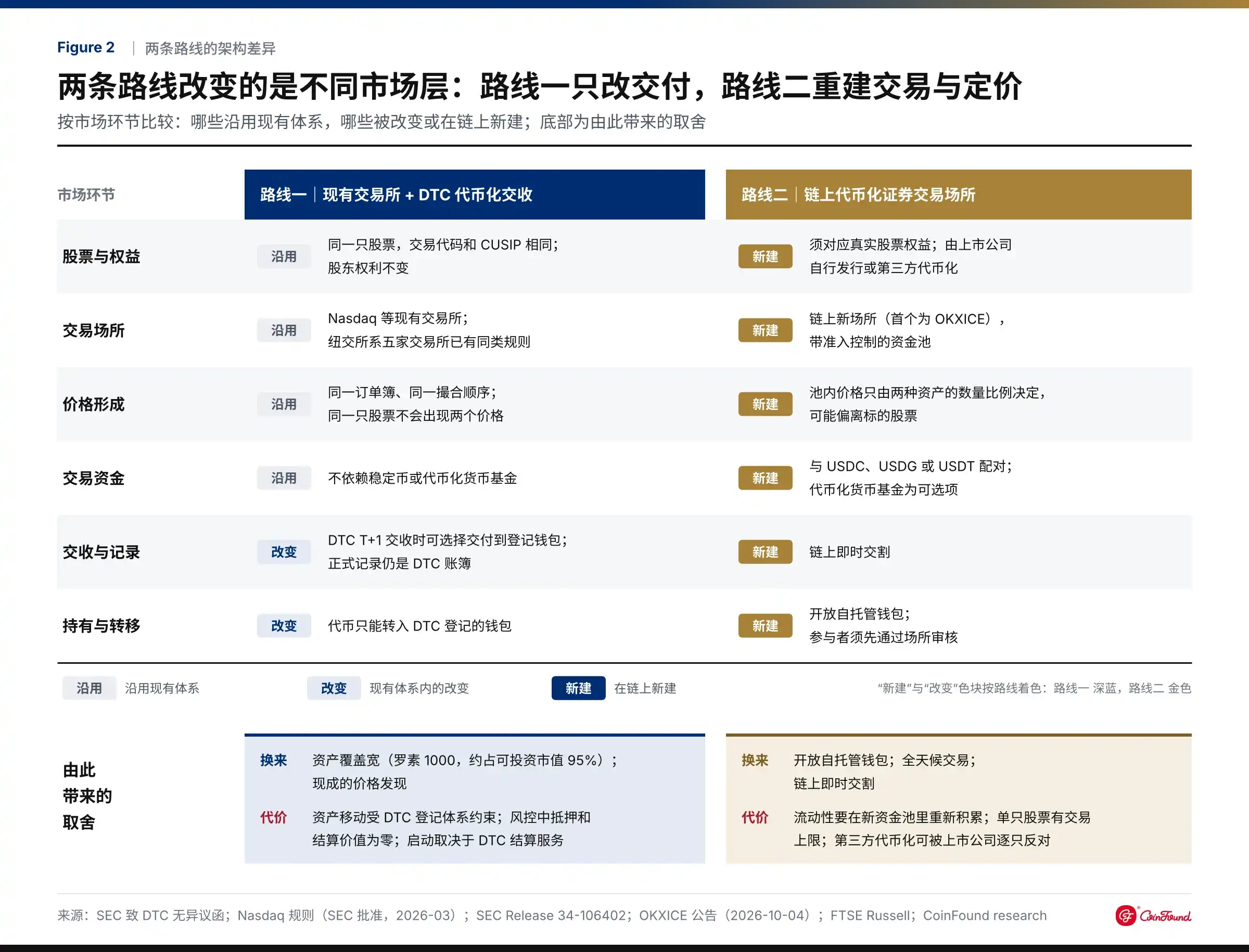Screen dimensions: 1249x952
Task: Click 代价 label in the blue trade-off box
Action: 273,817
